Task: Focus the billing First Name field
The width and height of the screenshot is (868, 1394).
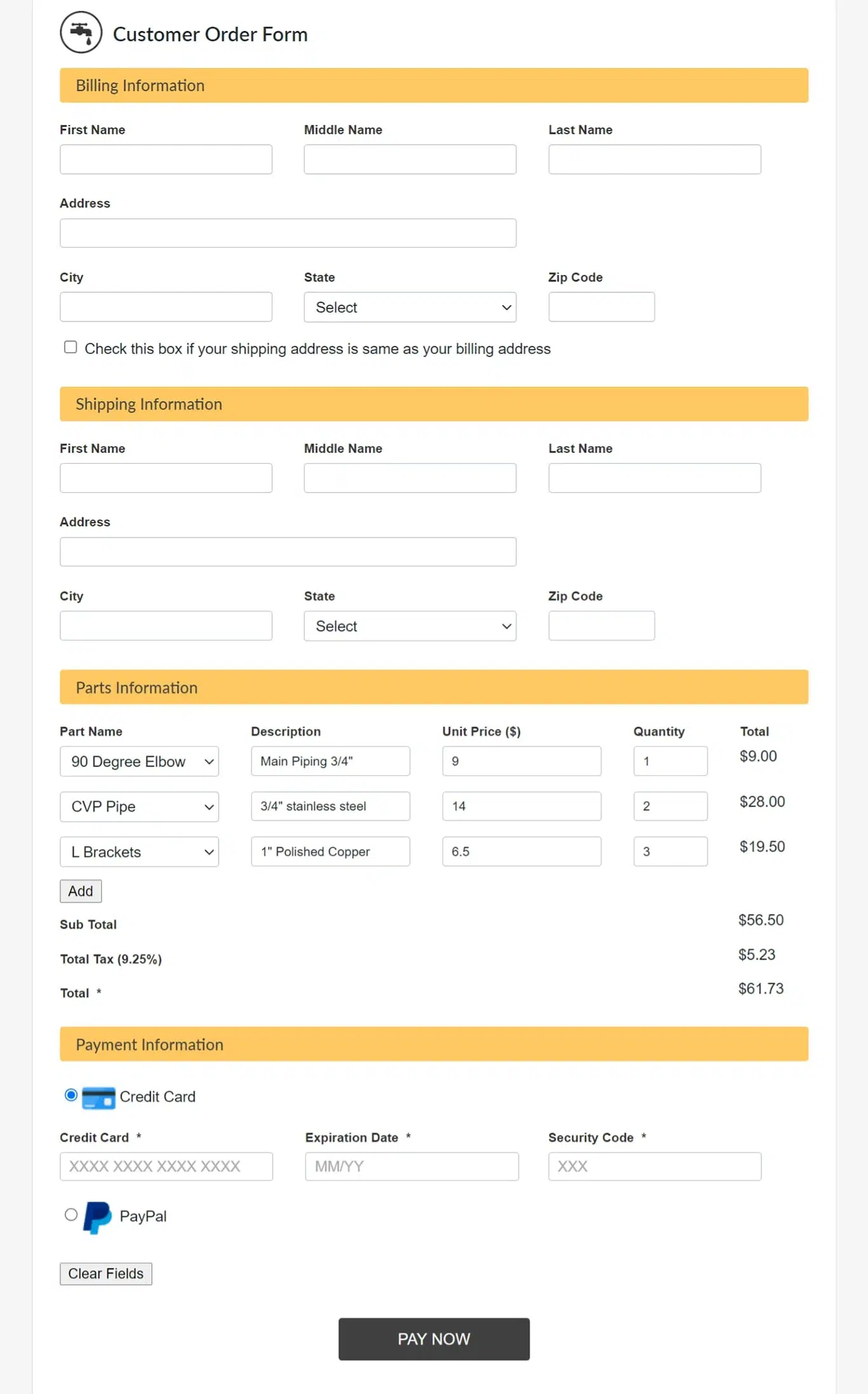Action: click(x=166, y=159)
